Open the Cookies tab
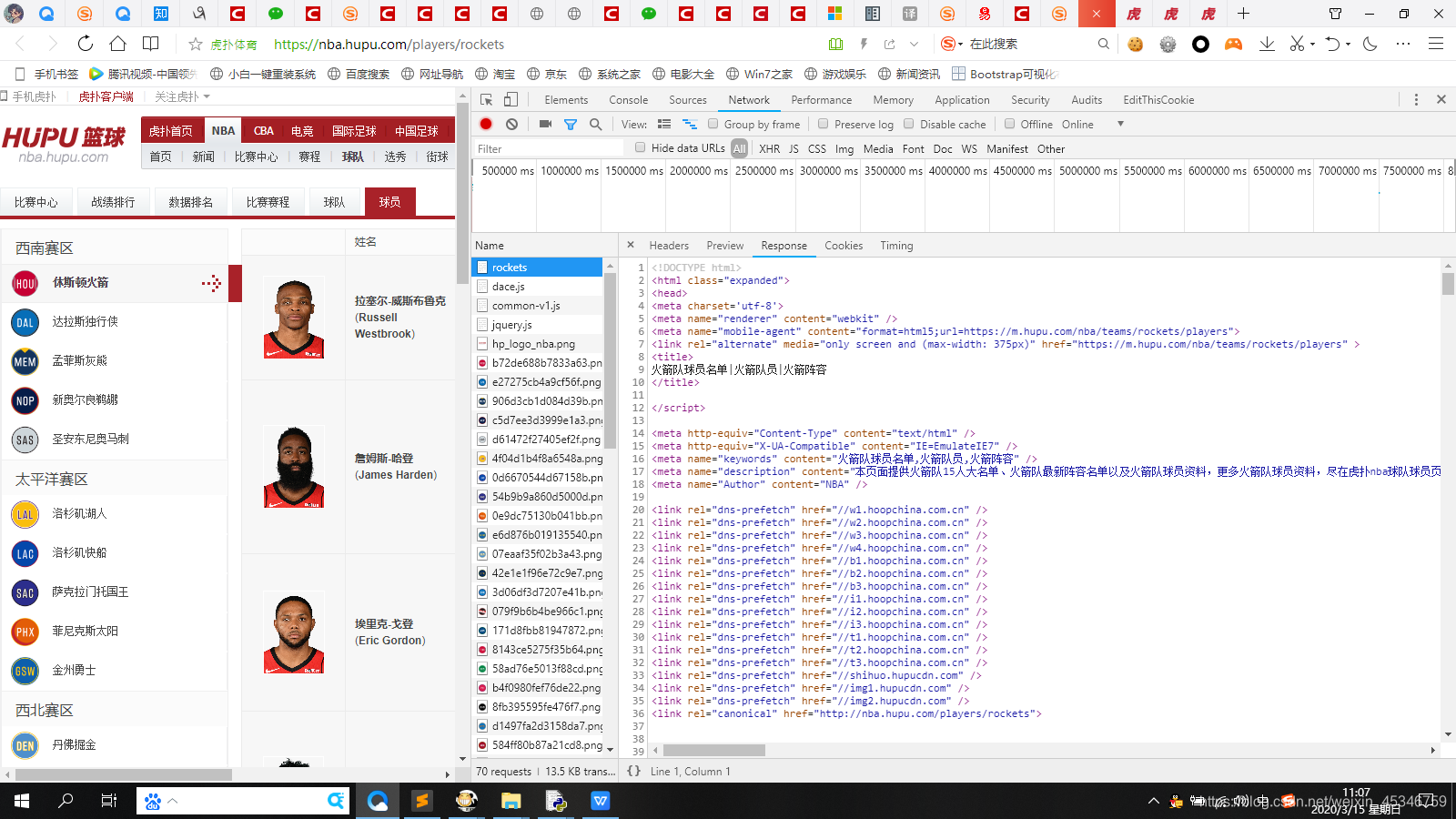This screenshot has width=1456, height=819. 844,246
